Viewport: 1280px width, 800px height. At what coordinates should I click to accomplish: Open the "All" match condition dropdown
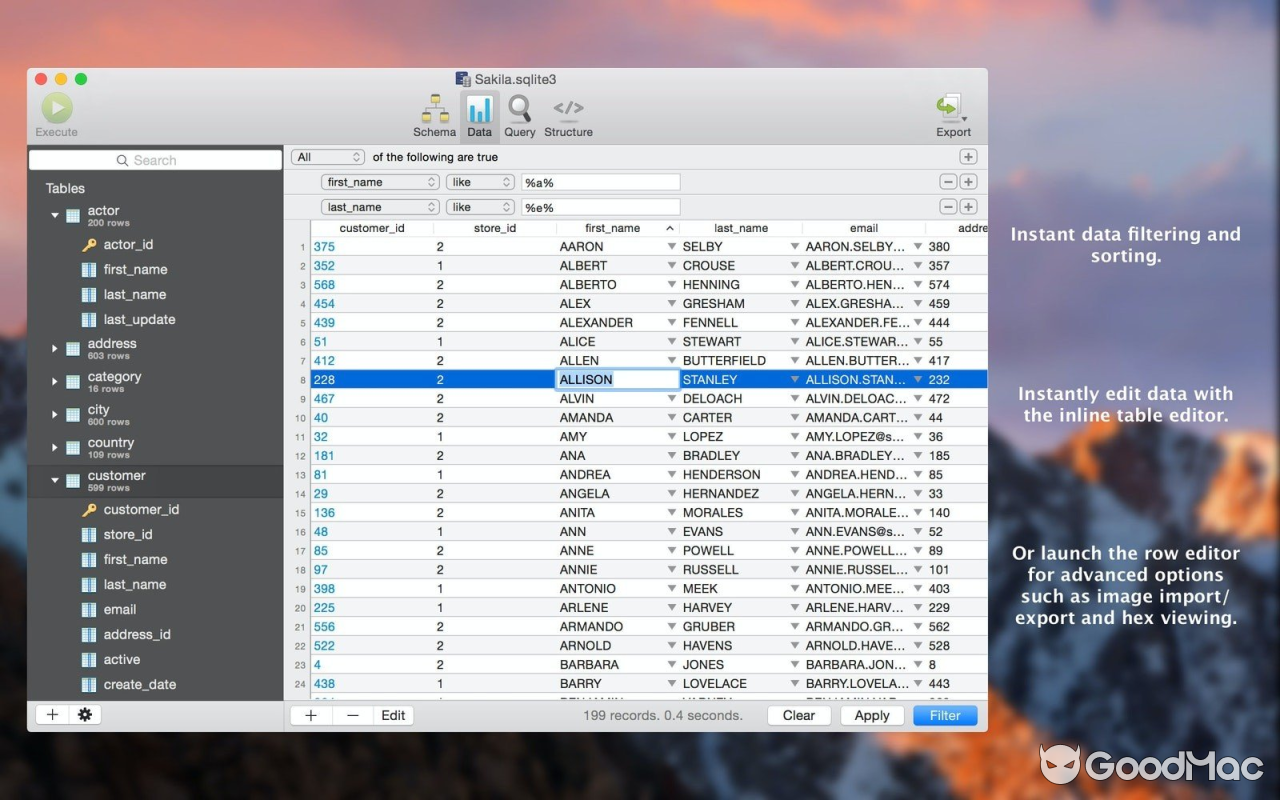tap(328, 156)
